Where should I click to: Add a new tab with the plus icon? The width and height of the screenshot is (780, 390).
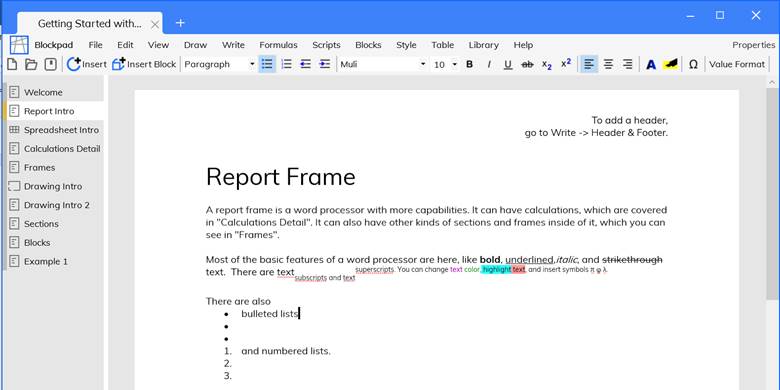pyautogui.click(x=181, y=23)
